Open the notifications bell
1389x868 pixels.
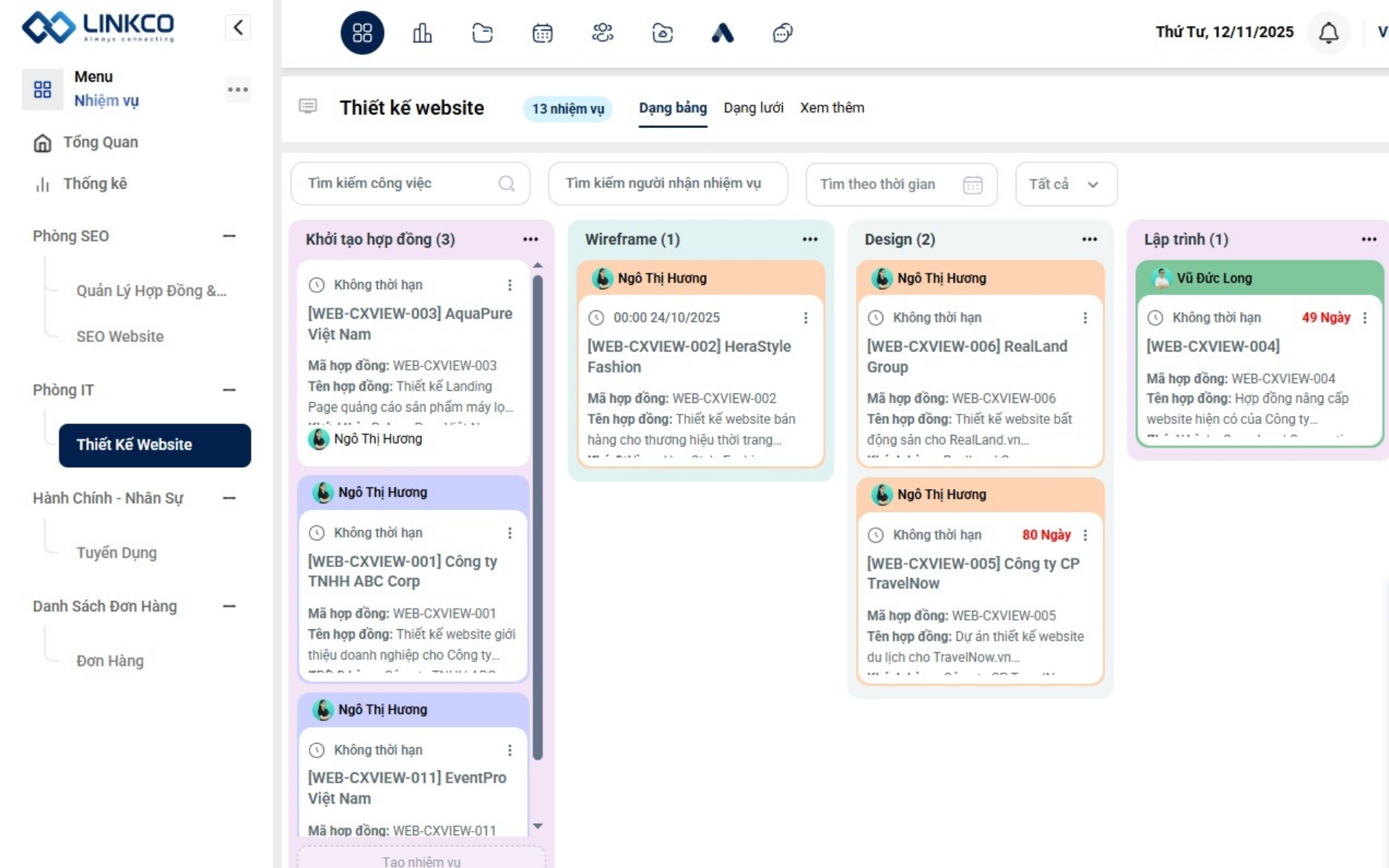1328,33
